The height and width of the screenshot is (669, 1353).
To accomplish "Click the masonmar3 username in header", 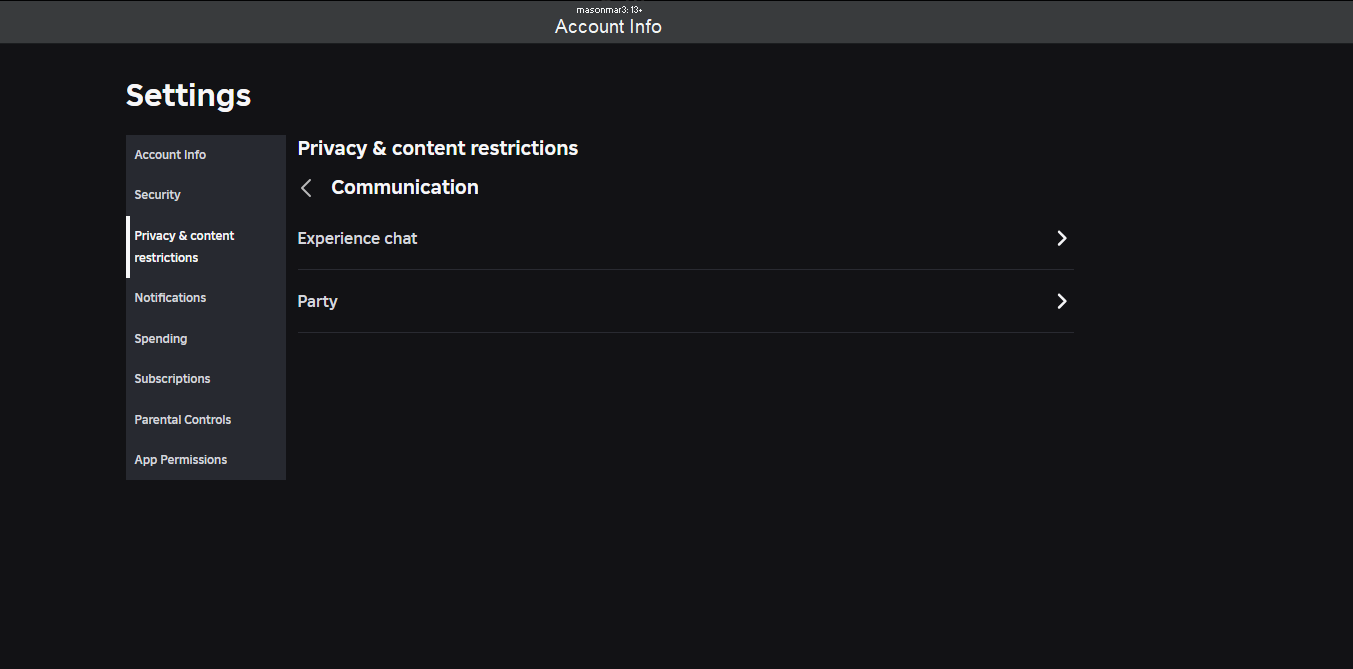I will click(x=601, y=9).
